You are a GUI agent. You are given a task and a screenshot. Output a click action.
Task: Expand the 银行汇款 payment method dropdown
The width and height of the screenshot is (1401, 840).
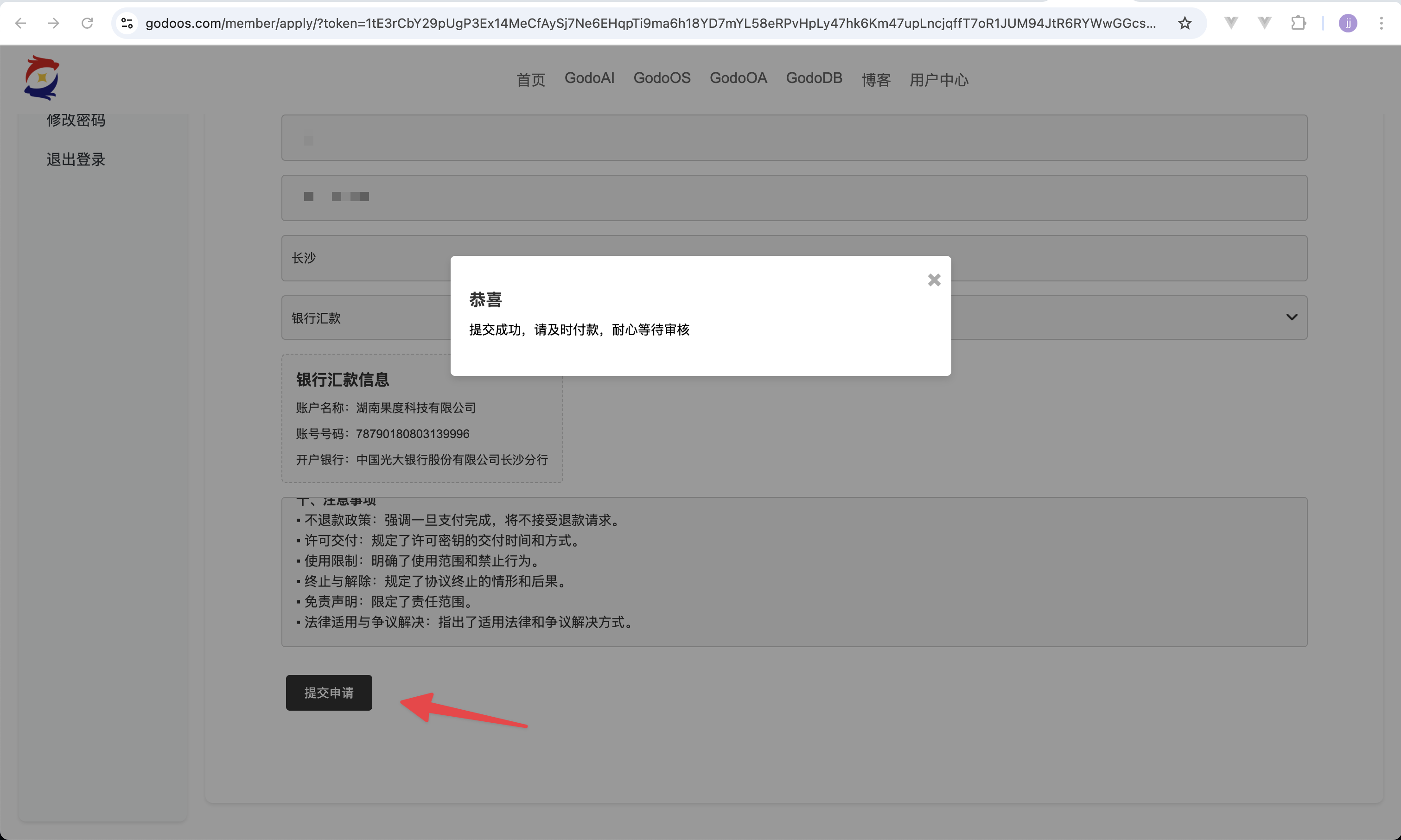[794, 318]
